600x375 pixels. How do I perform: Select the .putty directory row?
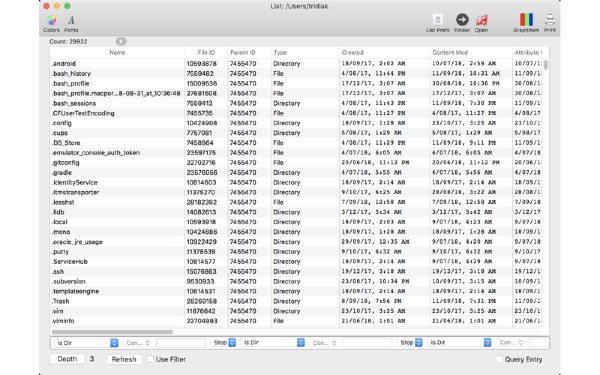(x=297, y=252)
